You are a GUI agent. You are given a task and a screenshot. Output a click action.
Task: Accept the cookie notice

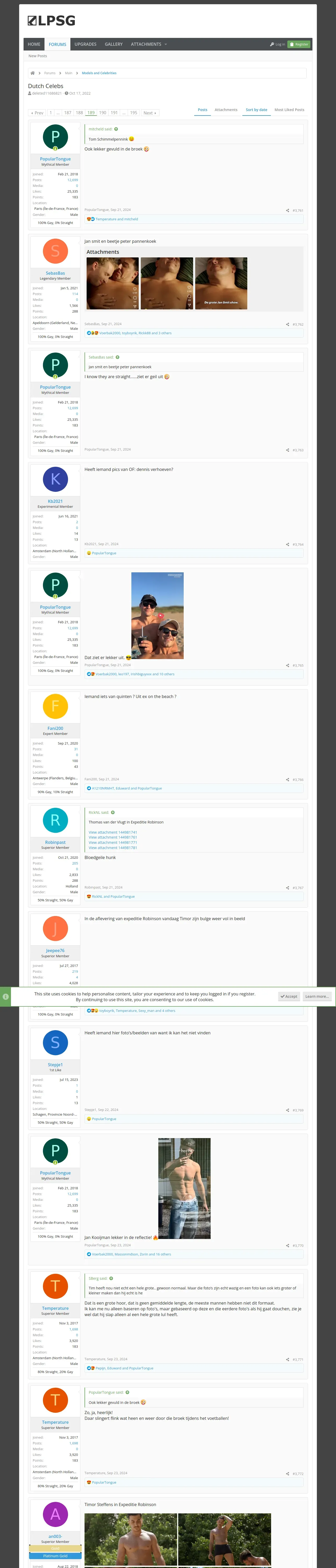click(x=289, y=996)
